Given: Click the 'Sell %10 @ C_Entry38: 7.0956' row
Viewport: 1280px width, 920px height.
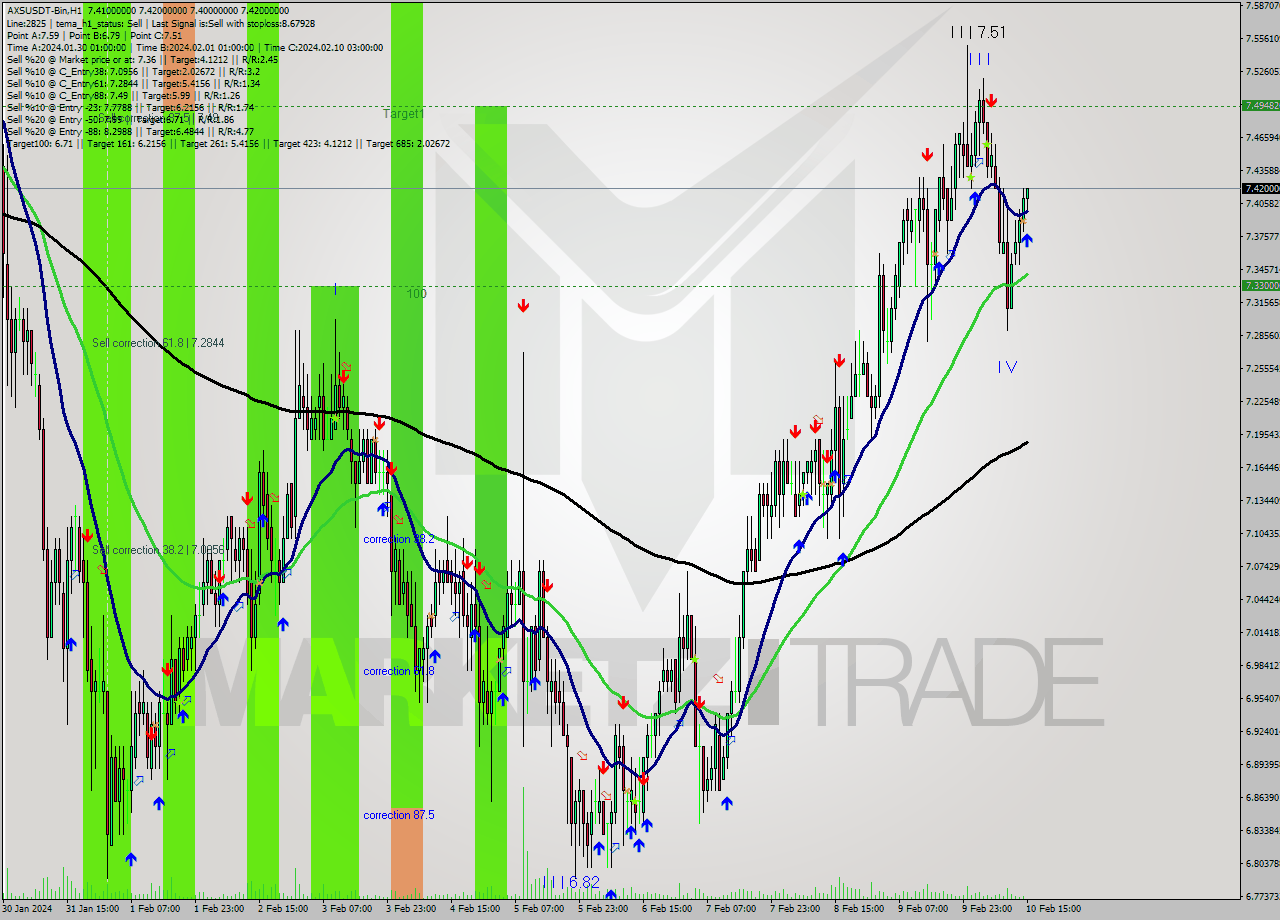Looking at the screenshot, I should 133,71.
